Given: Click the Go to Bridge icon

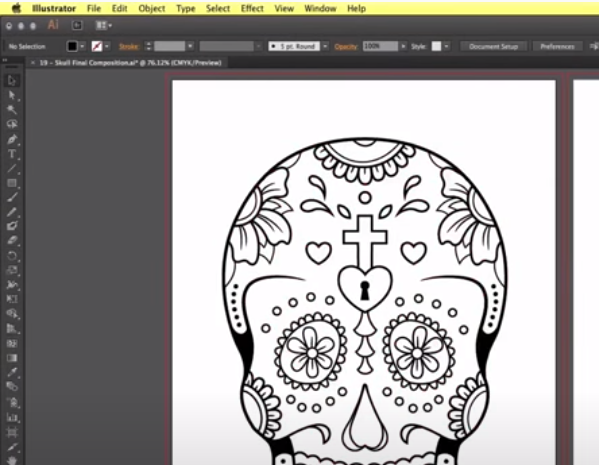Looking at the screenshot, I should point(77,26).
